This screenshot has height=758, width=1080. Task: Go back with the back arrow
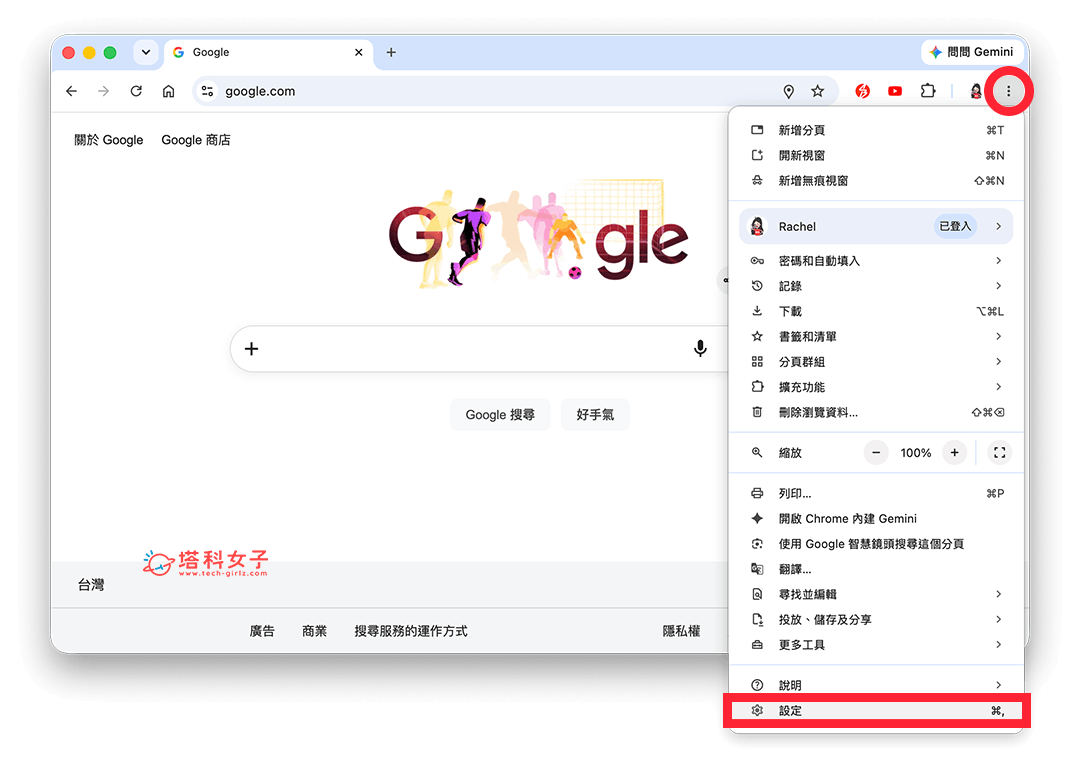(72, 91)
